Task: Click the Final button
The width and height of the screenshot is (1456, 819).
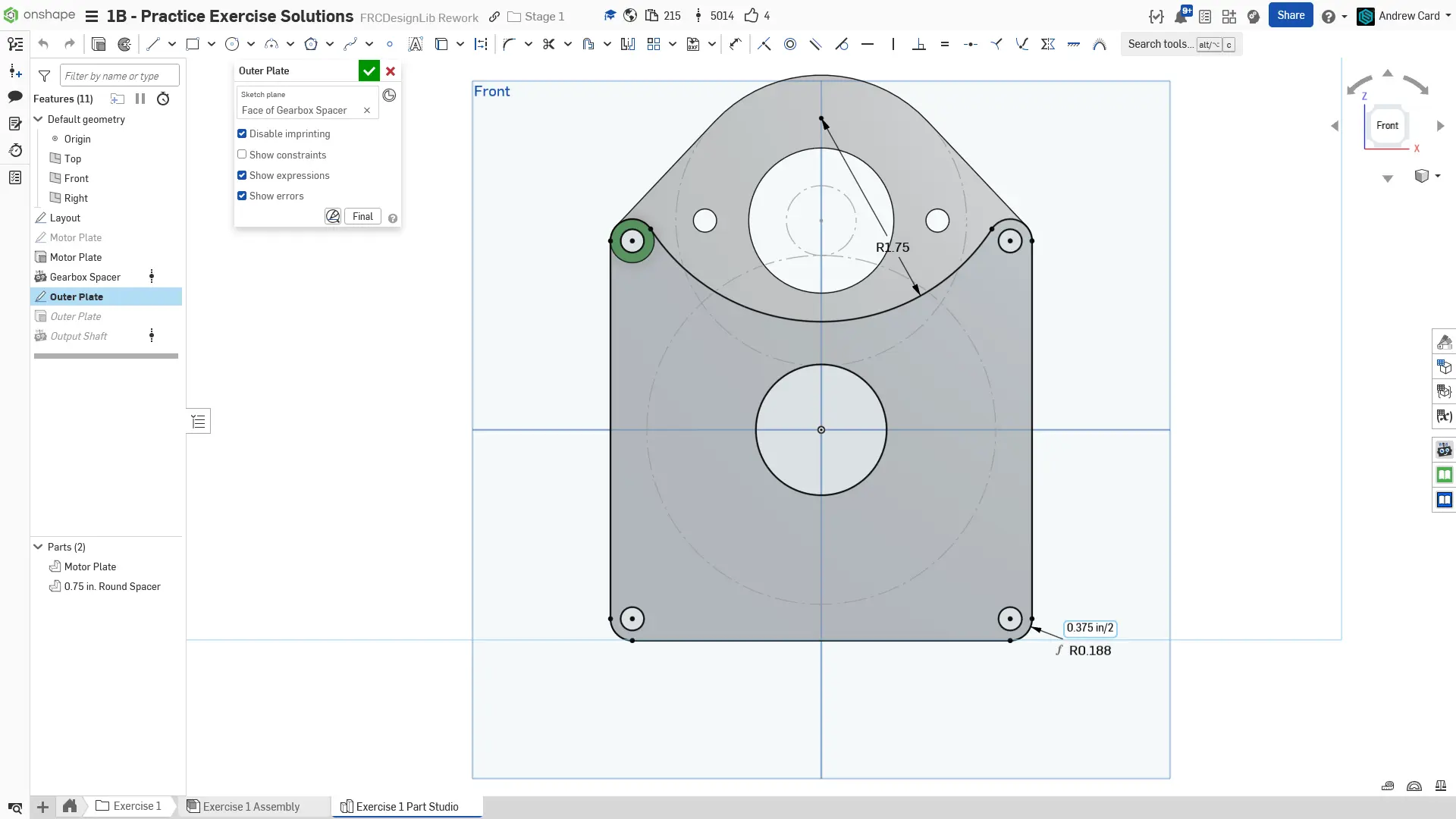Action: 362,216
